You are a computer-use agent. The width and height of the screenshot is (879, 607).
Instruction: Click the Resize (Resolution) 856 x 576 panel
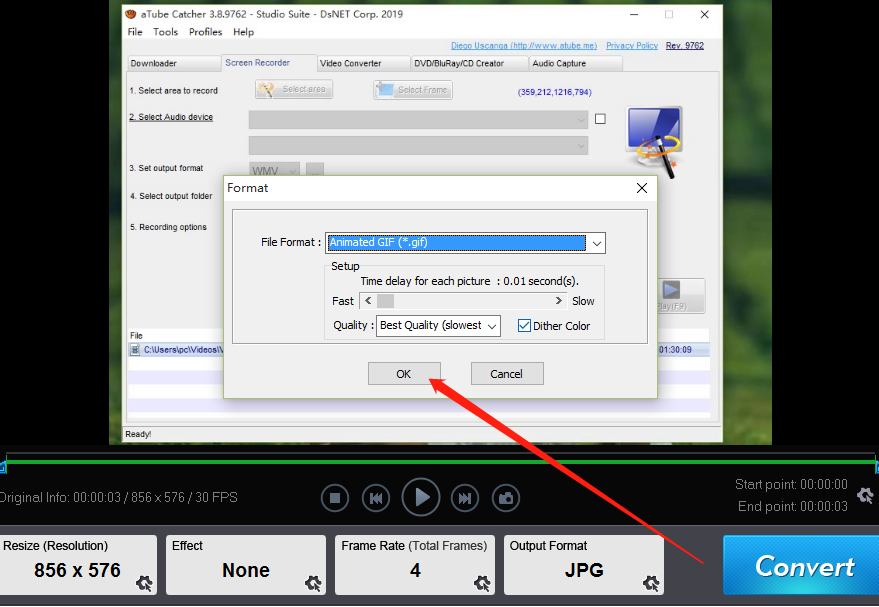pos(78,565)
